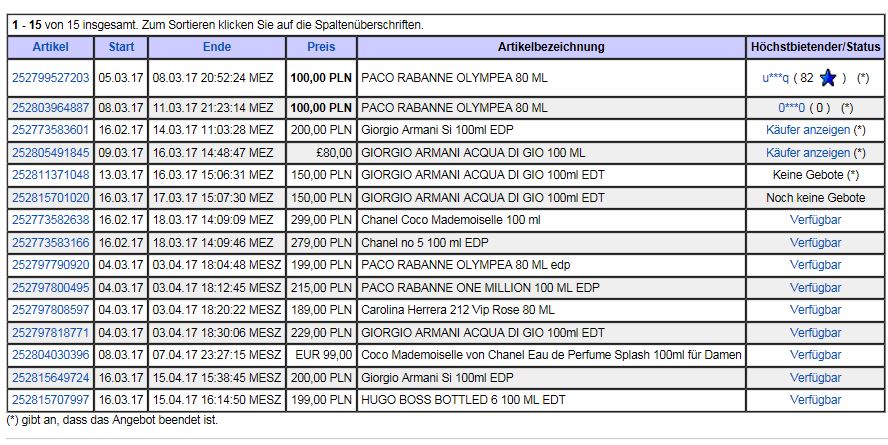This screenshot has height=445, width=888.
Task: Click Verfügbar for Chanel Coco Mademoiselle 100 ml
Action: tap(816, 220)
